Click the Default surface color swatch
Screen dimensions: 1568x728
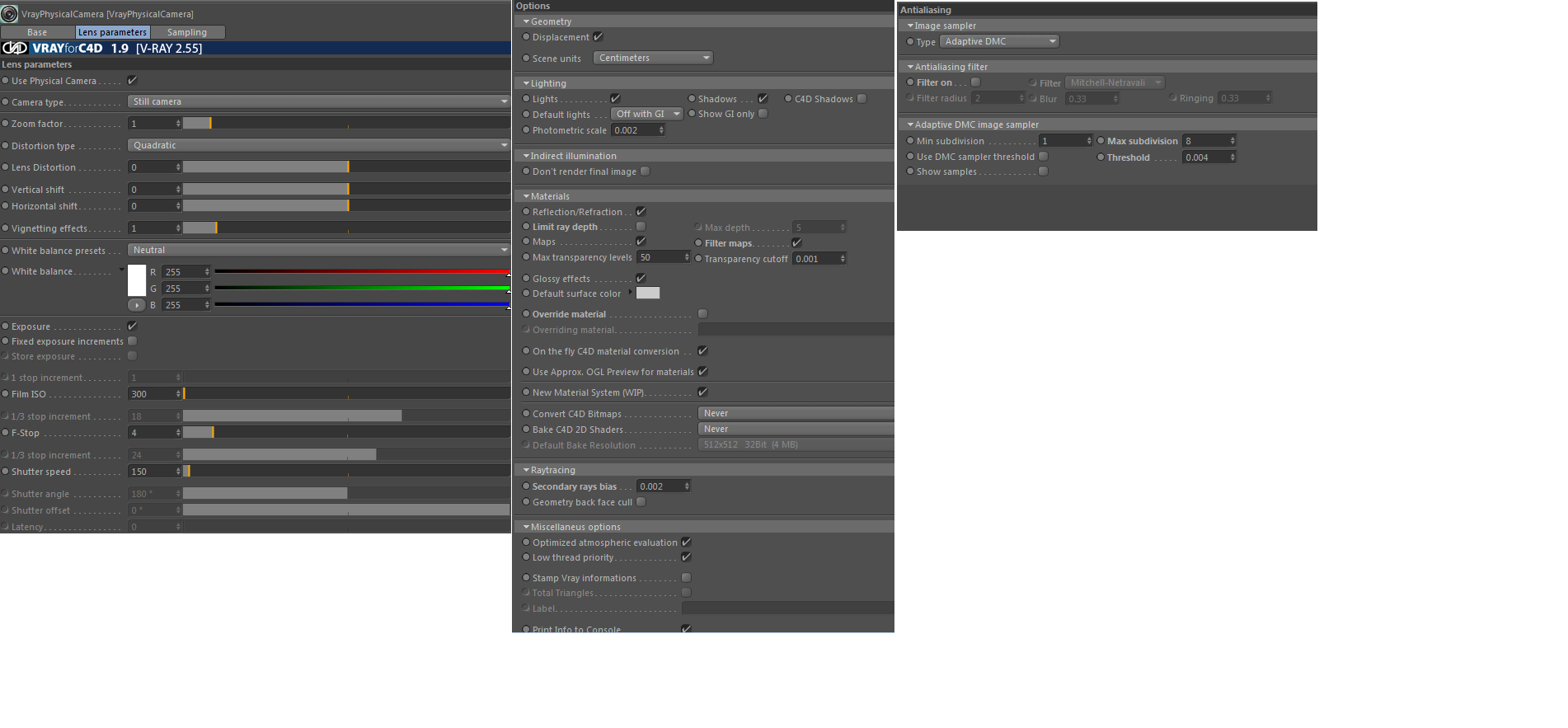pyautogui.click(x=648, y=294)
